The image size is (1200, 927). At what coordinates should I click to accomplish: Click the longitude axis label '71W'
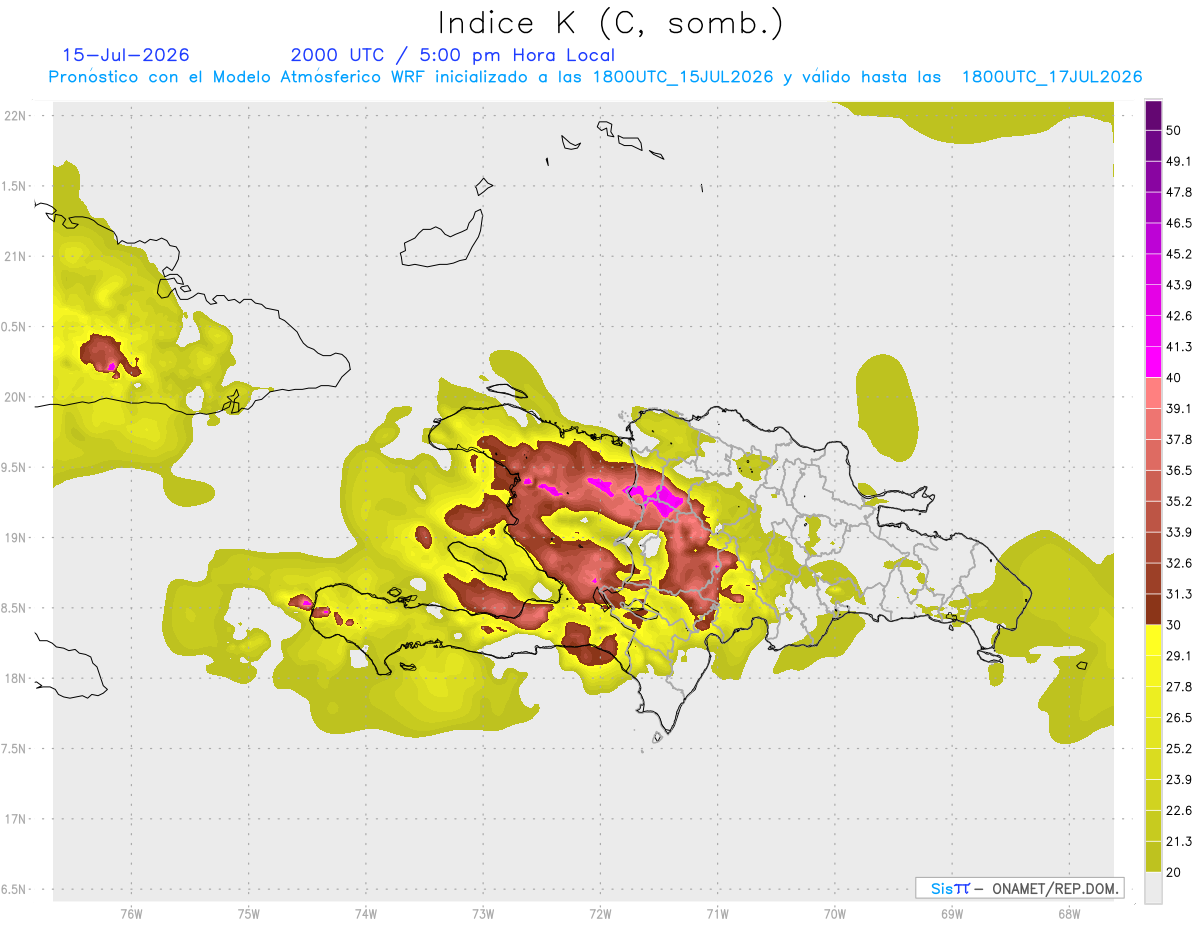tap(717, 914)
